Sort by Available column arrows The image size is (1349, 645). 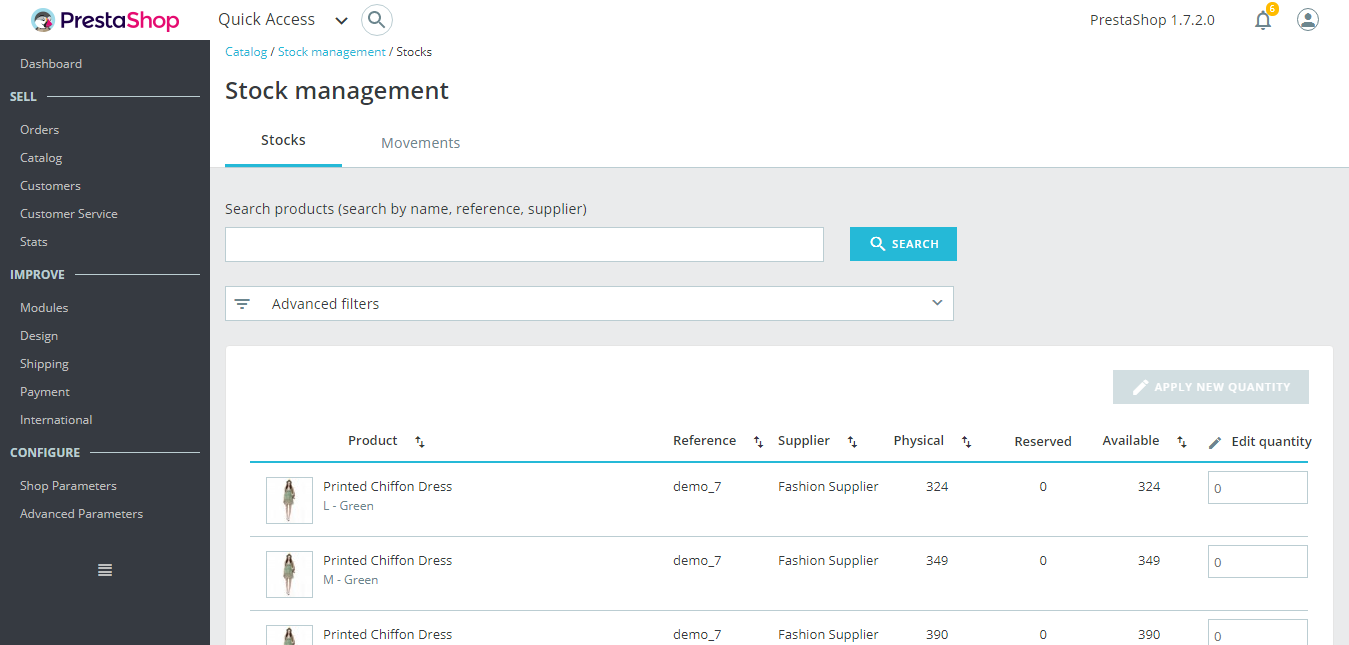tap(1181, 442)
